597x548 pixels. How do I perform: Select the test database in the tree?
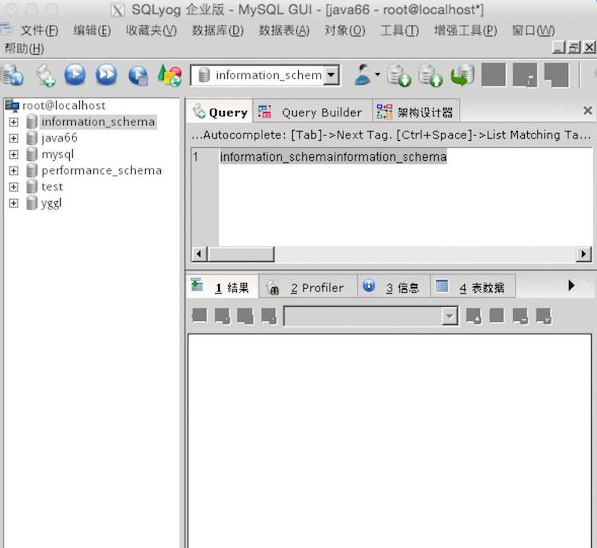pos(52,187)
